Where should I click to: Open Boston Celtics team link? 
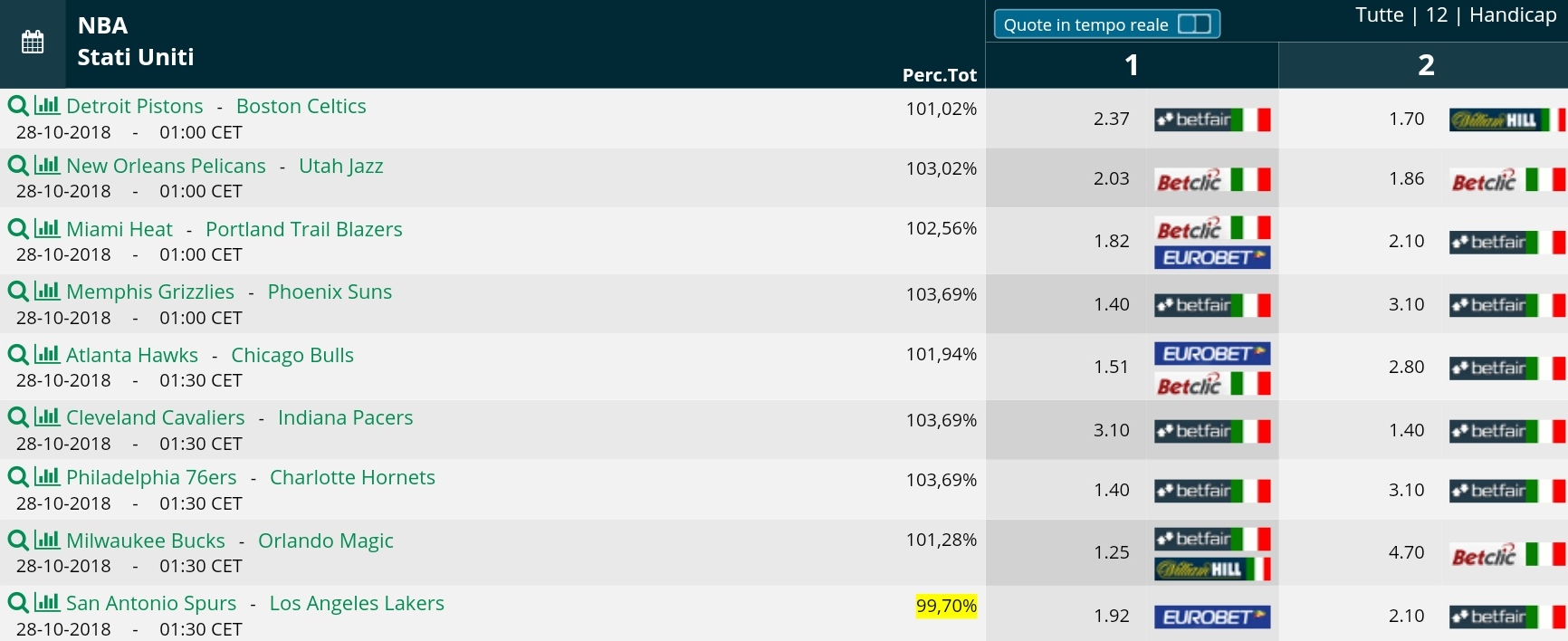click(x=301, y=106)
